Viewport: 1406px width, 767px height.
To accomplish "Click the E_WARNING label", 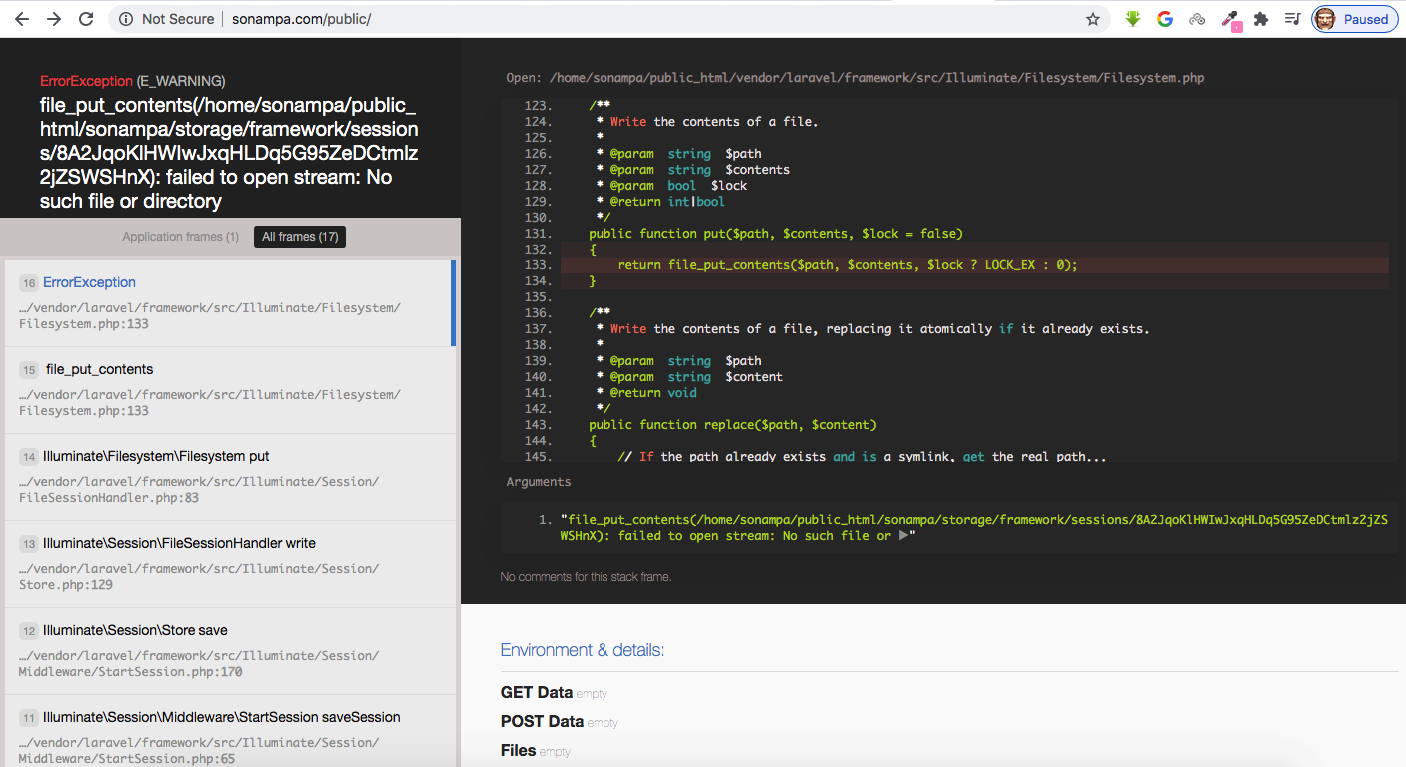I will (181, 81).
